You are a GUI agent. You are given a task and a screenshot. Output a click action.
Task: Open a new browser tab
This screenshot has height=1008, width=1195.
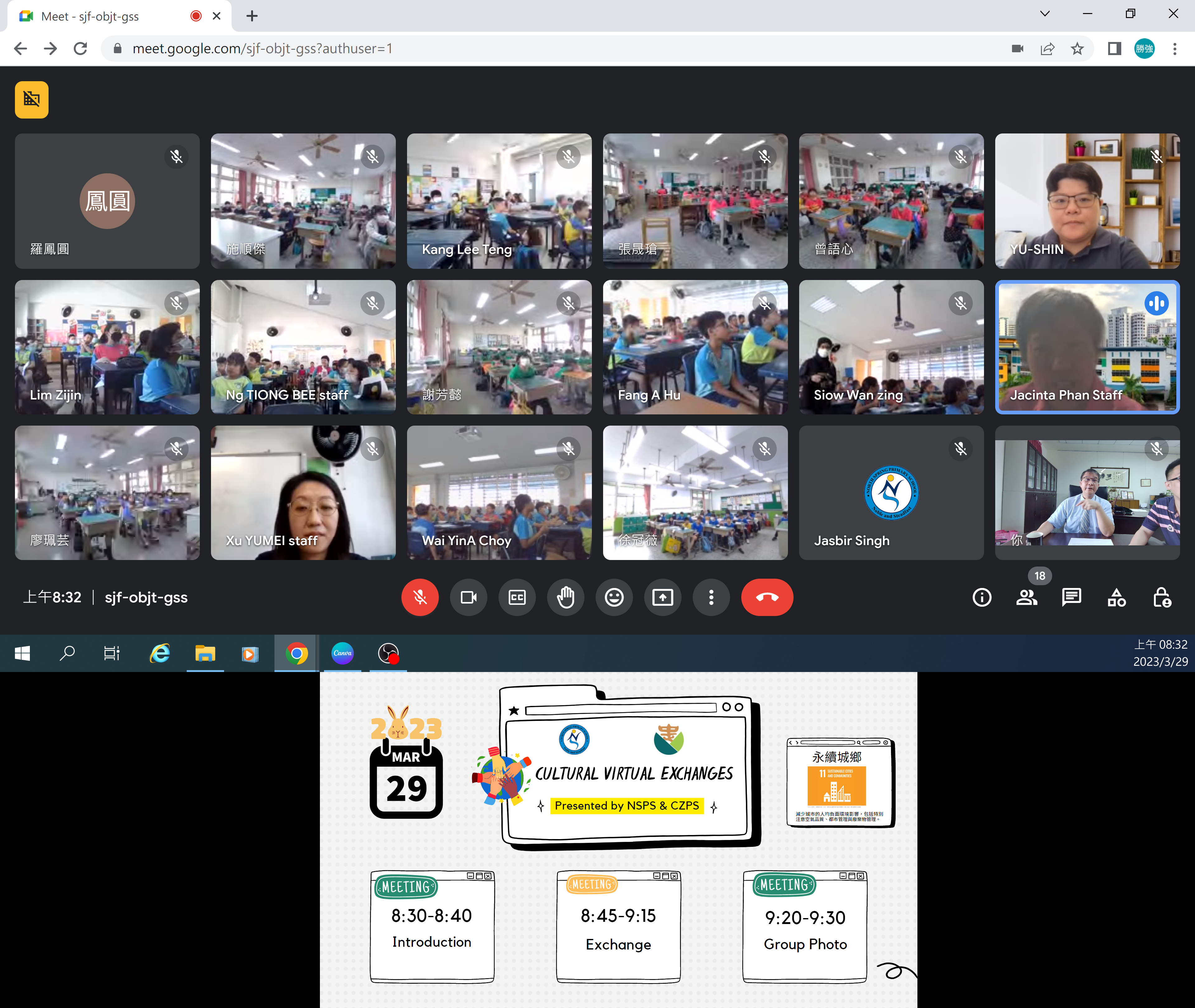(252, 16)
